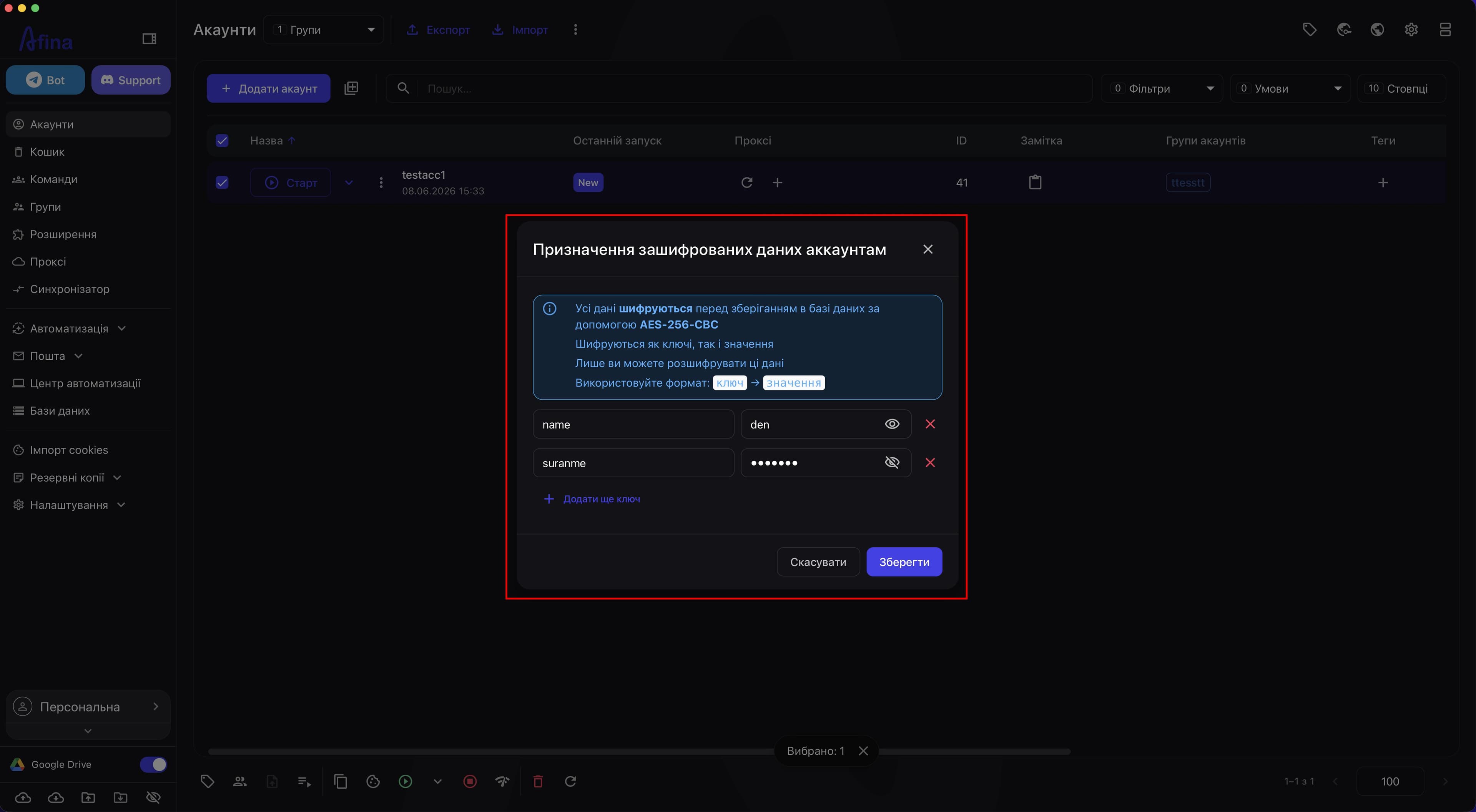The height and width of the screenshot is (812, 1476).
Task: Open the Фільтри dropdown
Action: tap(1162, 88)
